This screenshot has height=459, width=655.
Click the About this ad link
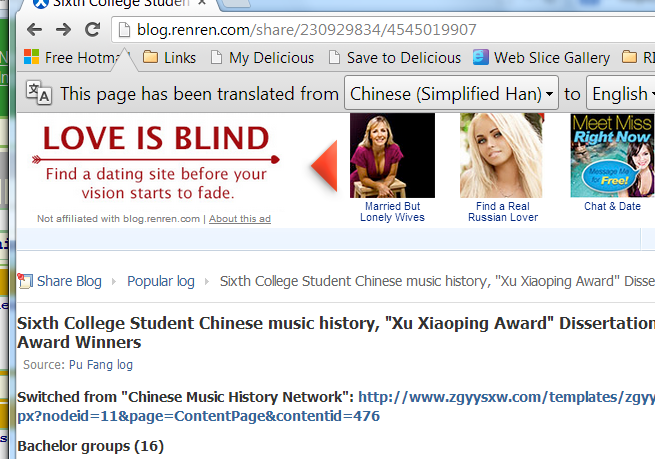[x=240, y=218]
